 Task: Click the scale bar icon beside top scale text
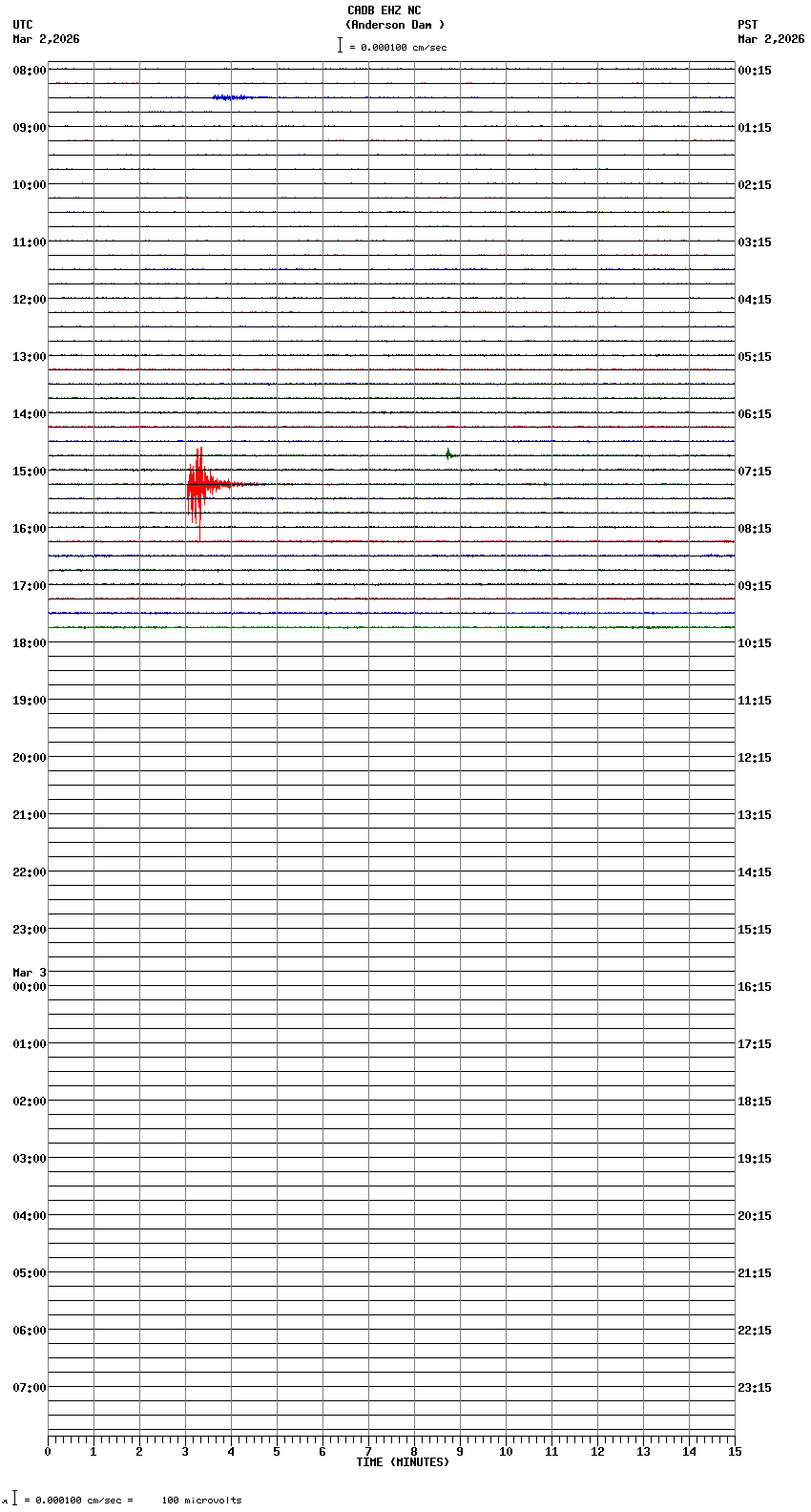click(340, 45)
